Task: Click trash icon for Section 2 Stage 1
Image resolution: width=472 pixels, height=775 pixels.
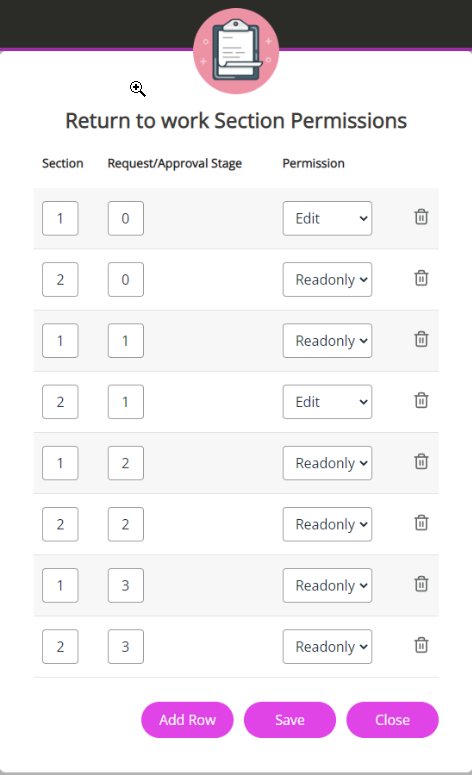Action: click(421, 400)
